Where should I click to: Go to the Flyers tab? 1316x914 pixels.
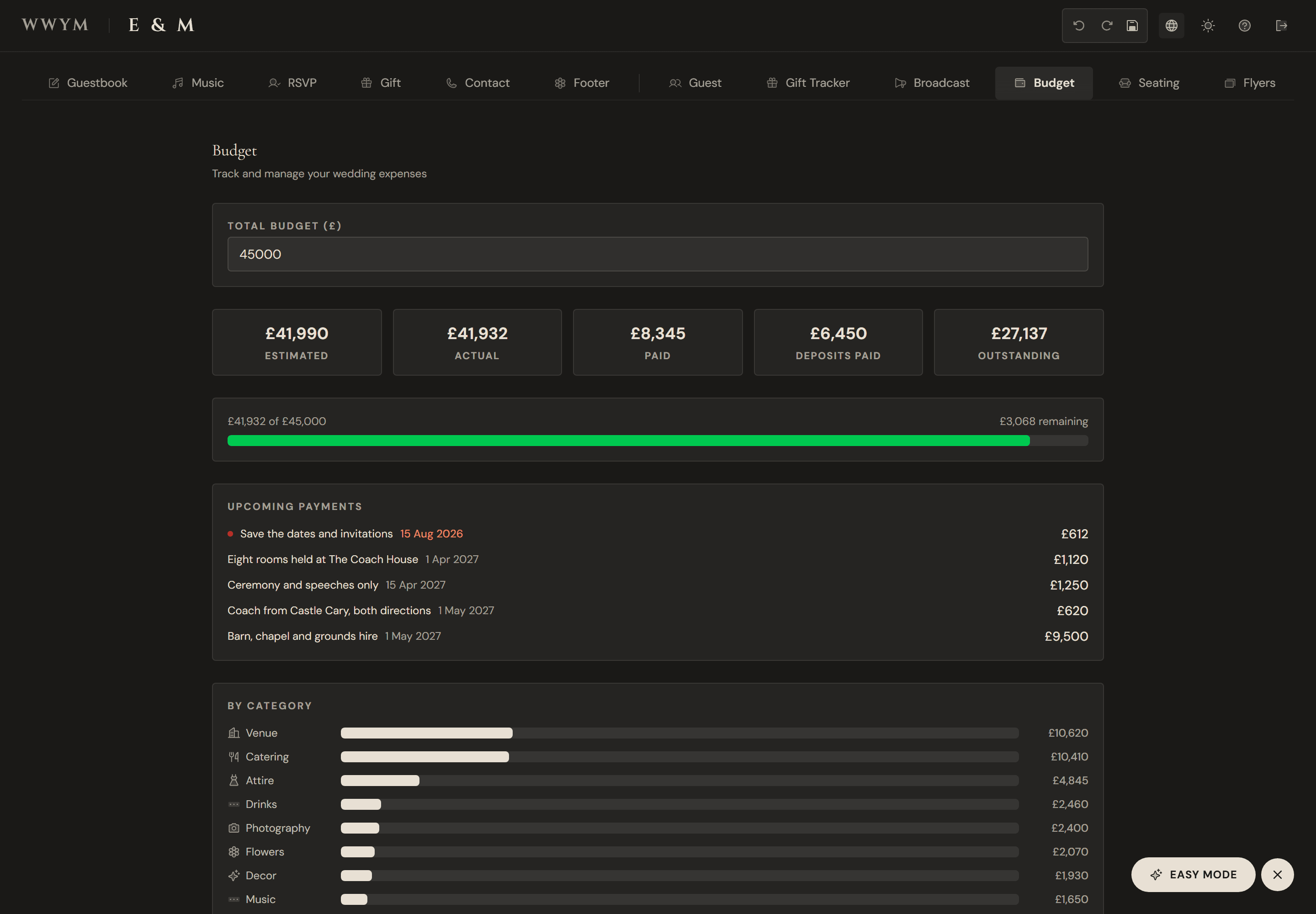(x=1250, y=83)
